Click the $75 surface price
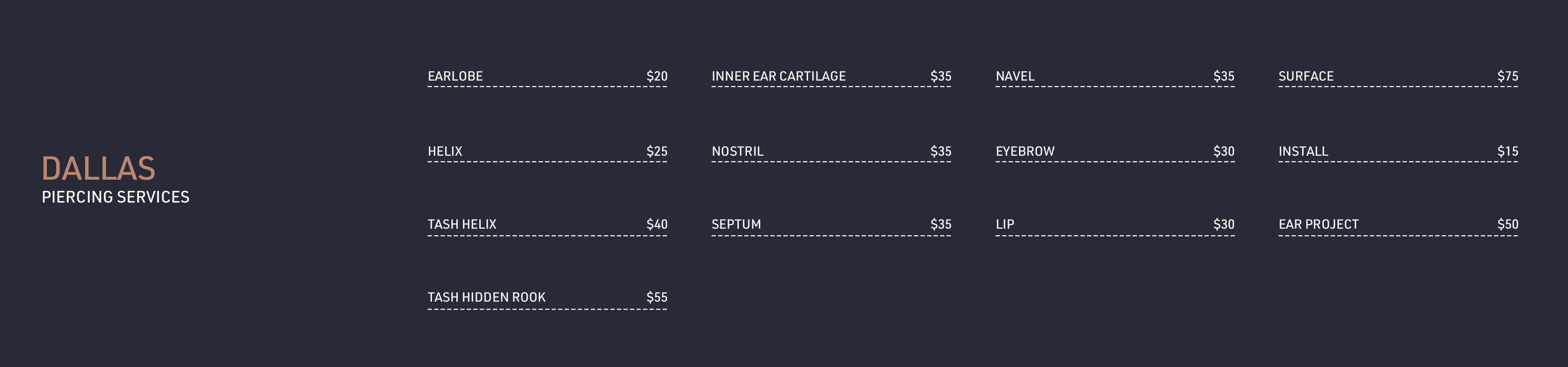Screen dimensions: 1568x367 coord(1507,76)
